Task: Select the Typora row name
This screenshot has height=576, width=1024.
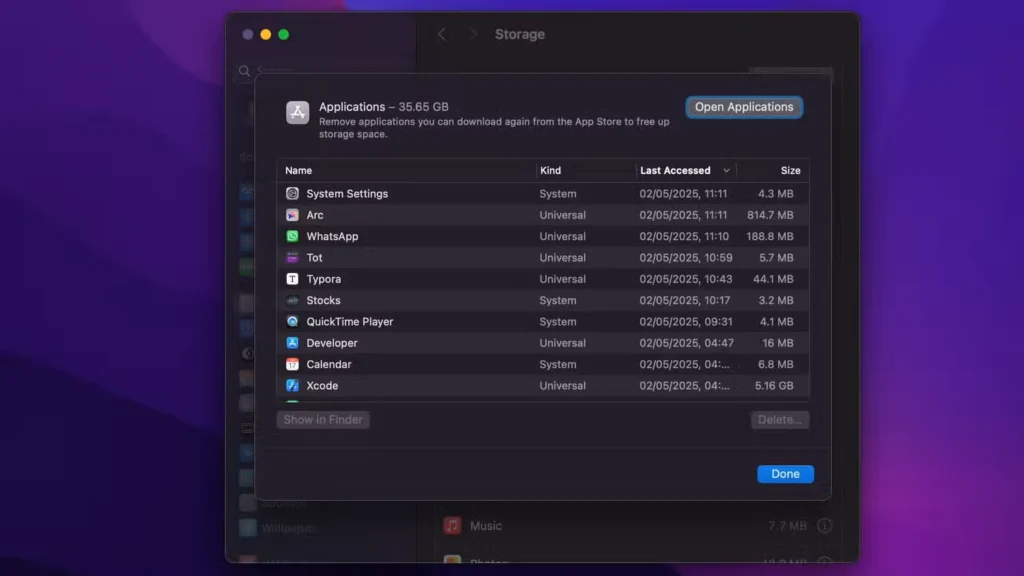Action: click(x=323, y=279)
